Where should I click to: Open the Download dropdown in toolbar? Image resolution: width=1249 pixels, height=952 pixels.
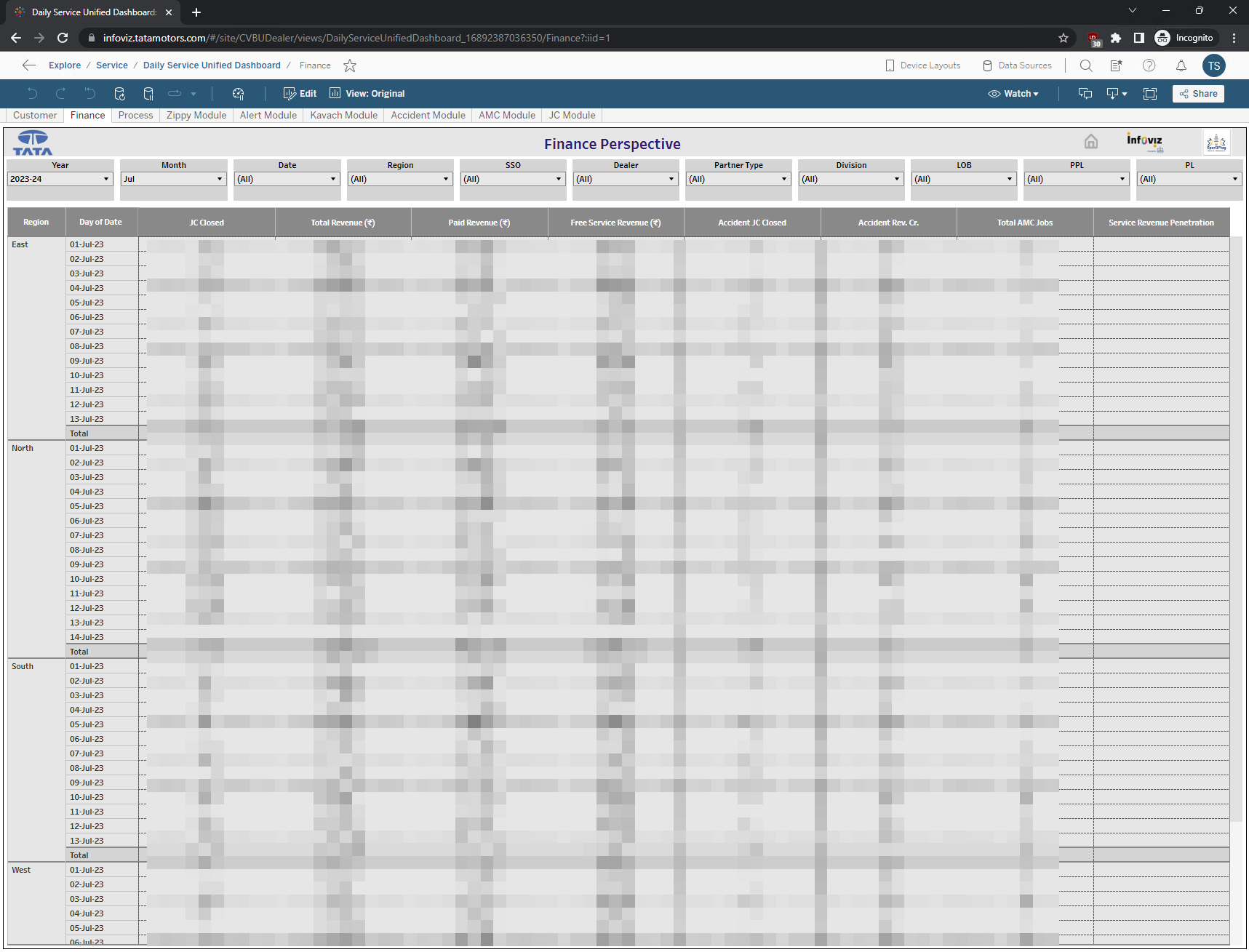pyautogui.click(x=1116, y=94)
